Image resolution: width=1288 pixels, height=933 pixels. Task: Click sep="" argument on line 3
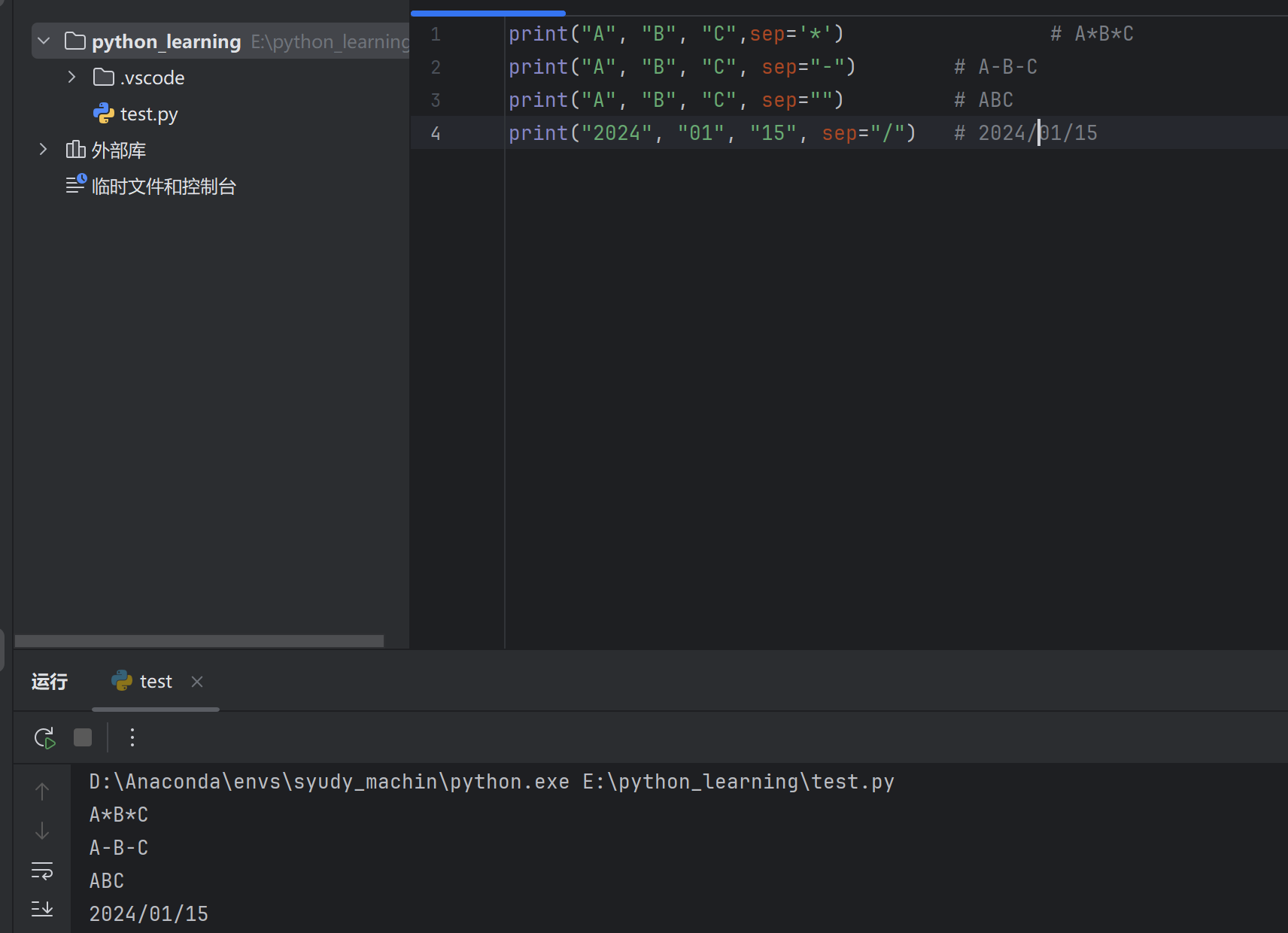pos(797,100)
